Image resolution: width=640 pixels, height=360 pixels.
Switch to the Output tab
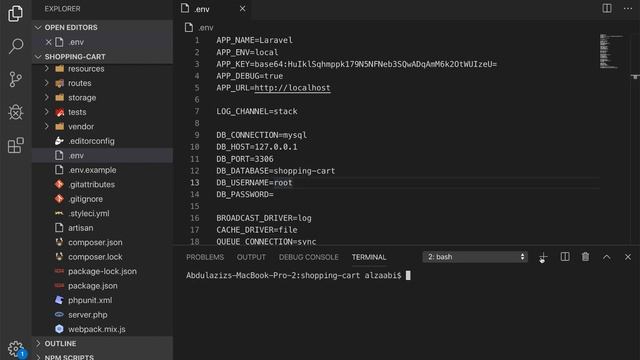click(251, 257)
